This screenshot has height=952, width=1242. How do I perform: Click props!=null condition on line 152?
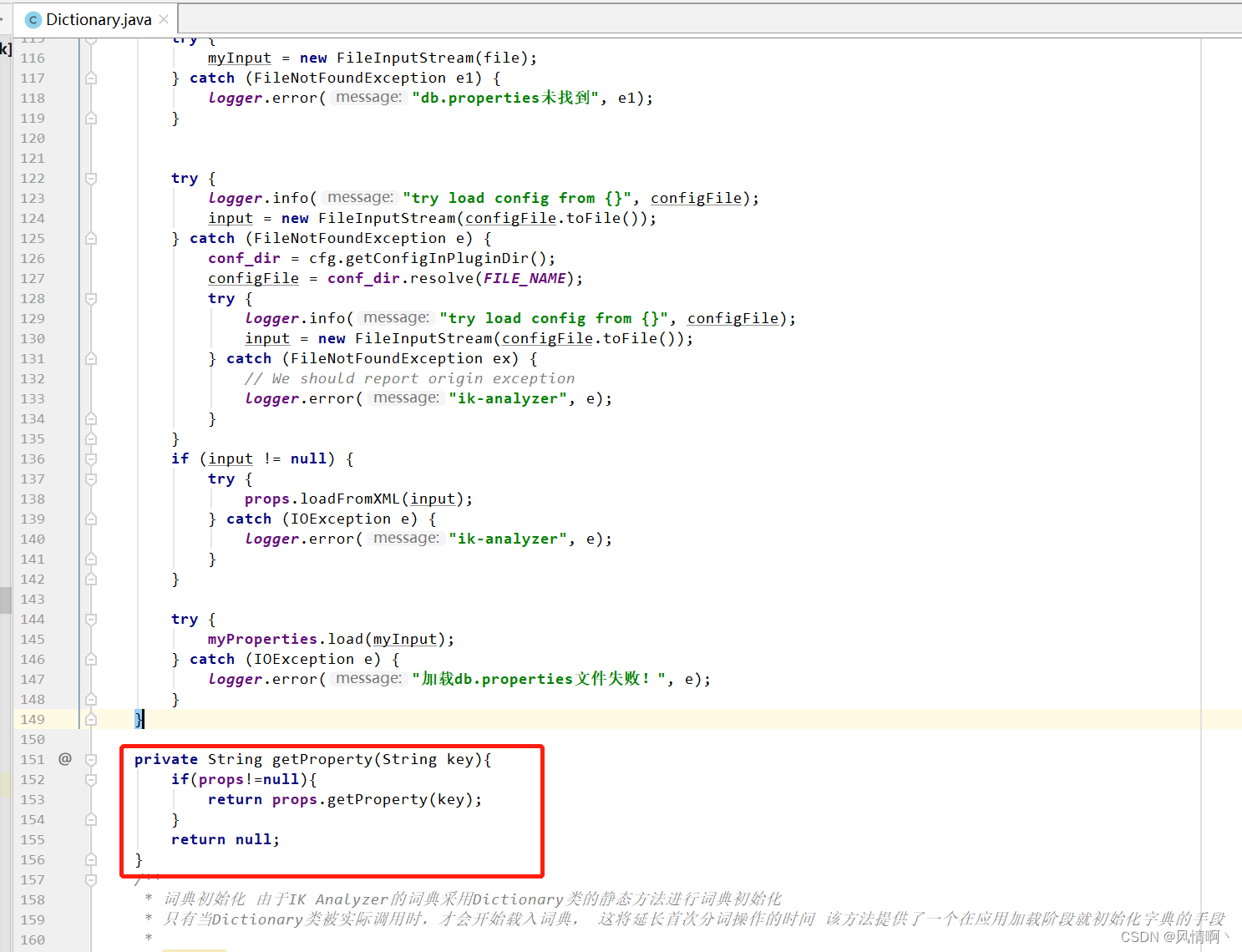pyautogui.click(x=249, y=779)
